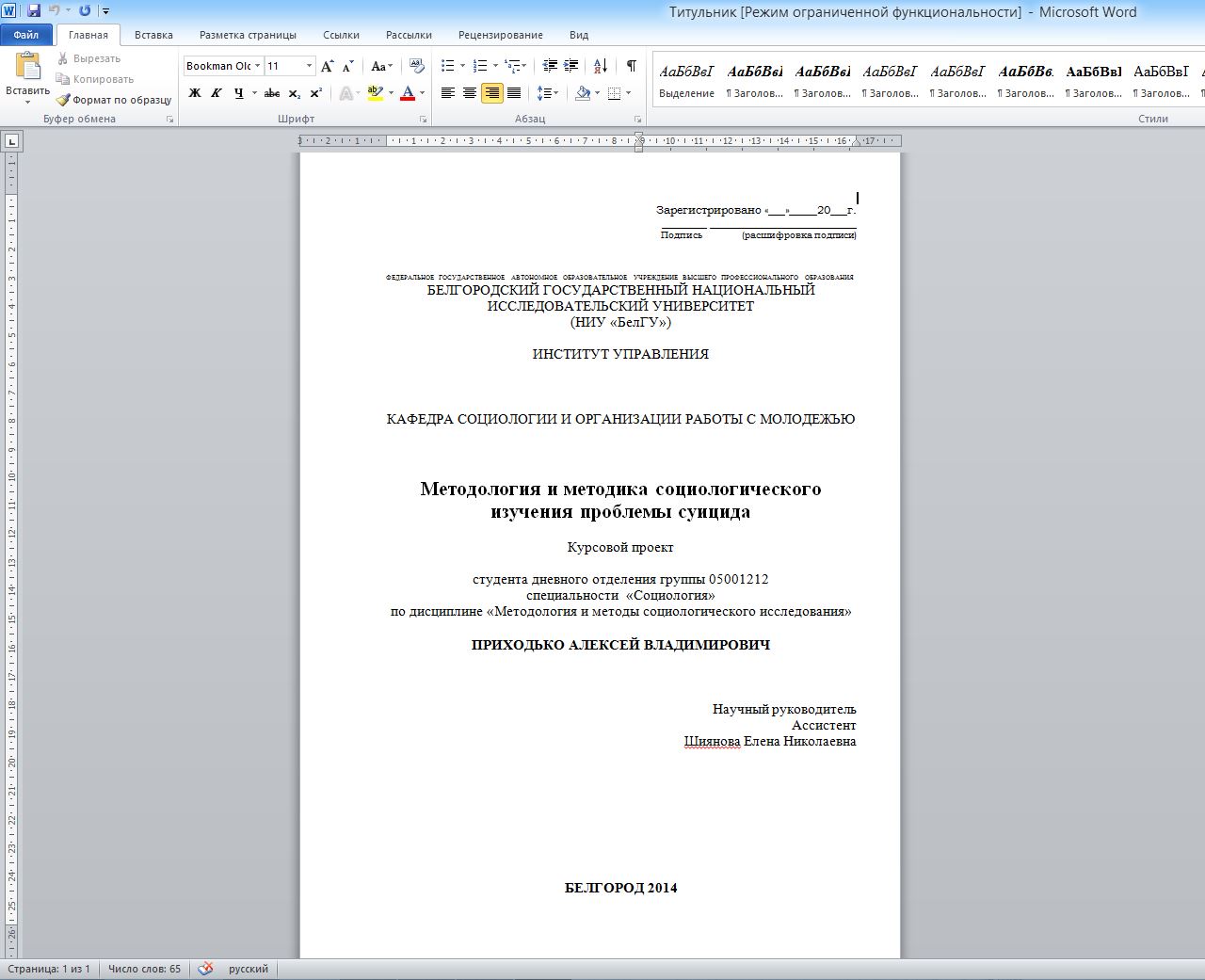Open the Шрифт dialog launcher

pos(424,120)
